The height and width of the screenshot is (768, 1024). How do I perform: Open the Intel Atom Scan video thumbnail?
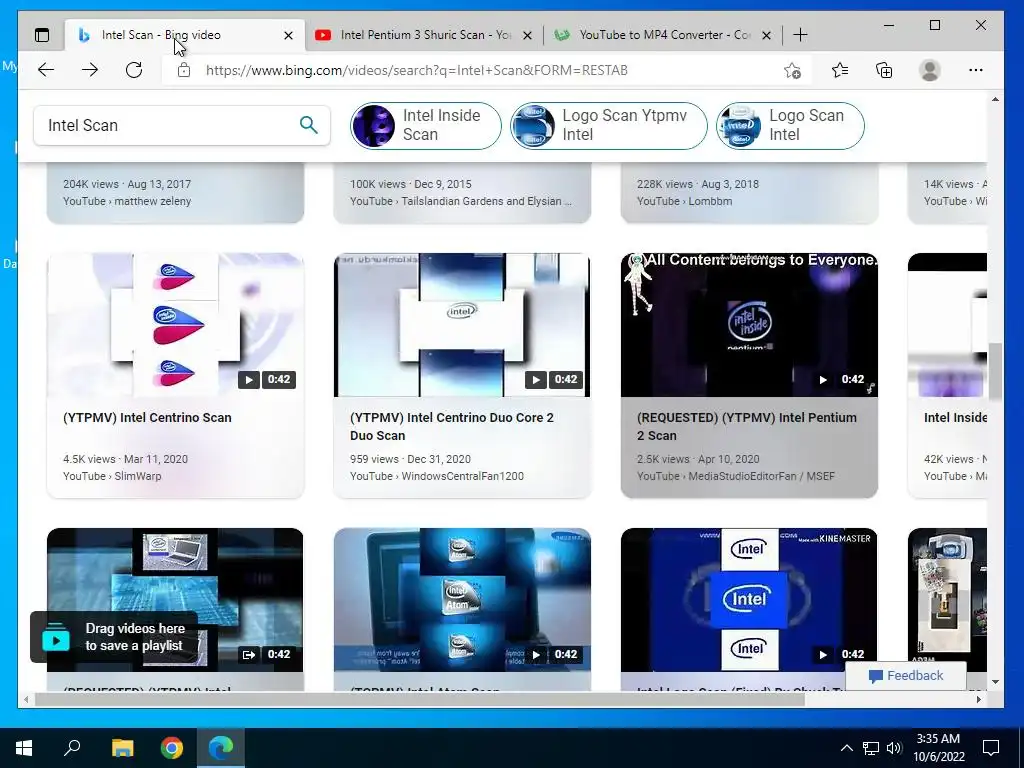pos(462,600)
